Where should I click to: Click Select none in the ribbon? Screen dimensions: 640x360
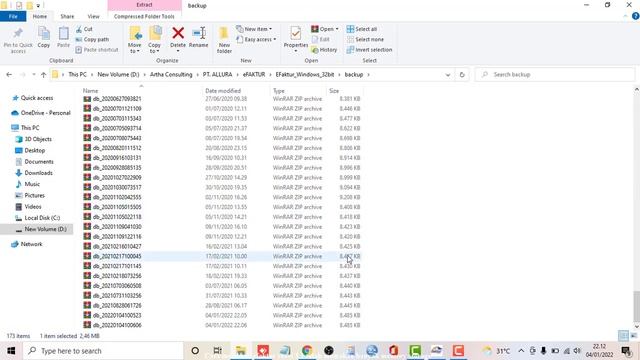pyautogui.click(x=365, y=40)
